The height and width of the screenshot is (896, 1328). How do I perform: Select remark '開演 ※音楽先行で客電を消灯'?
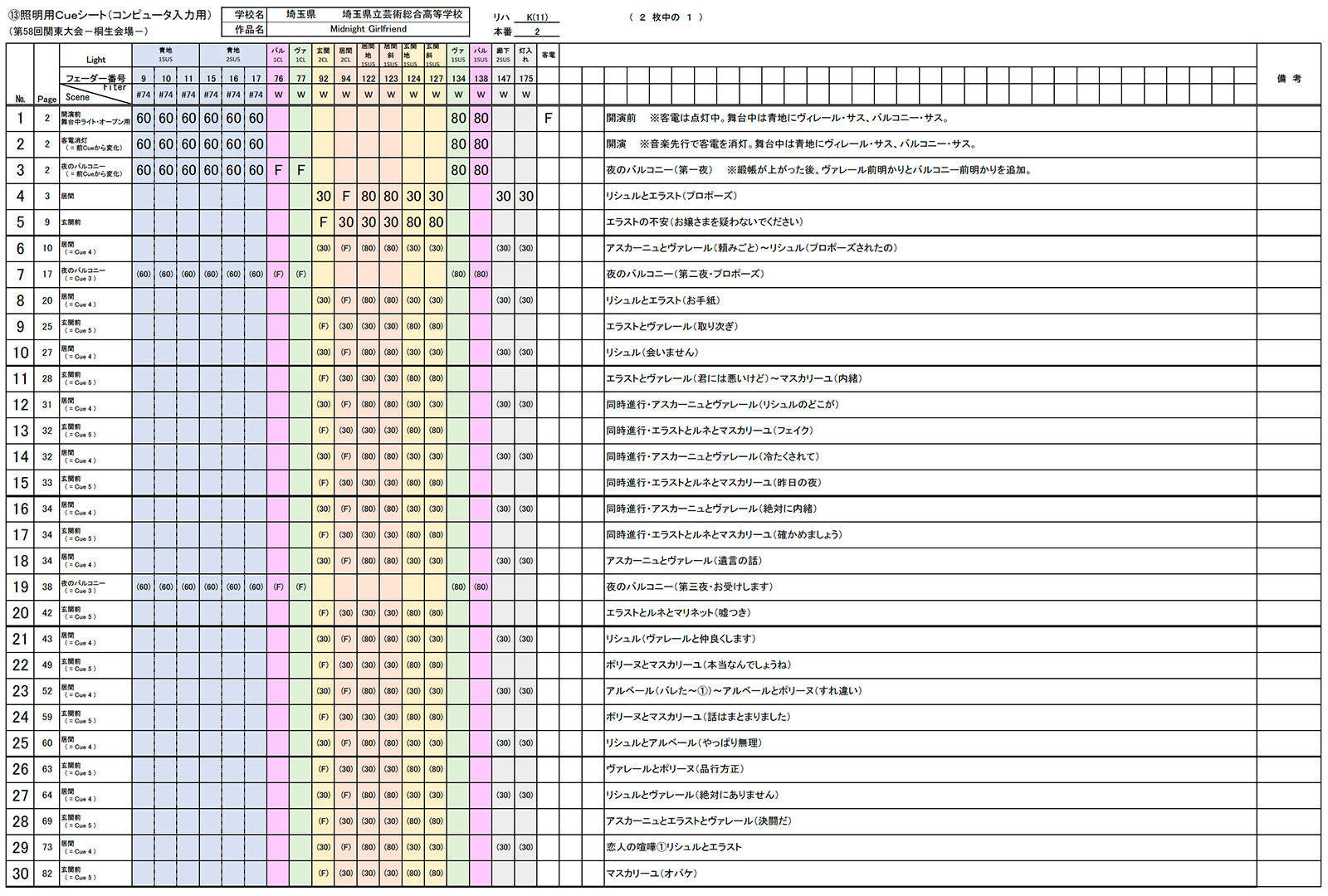pos(791,144)
